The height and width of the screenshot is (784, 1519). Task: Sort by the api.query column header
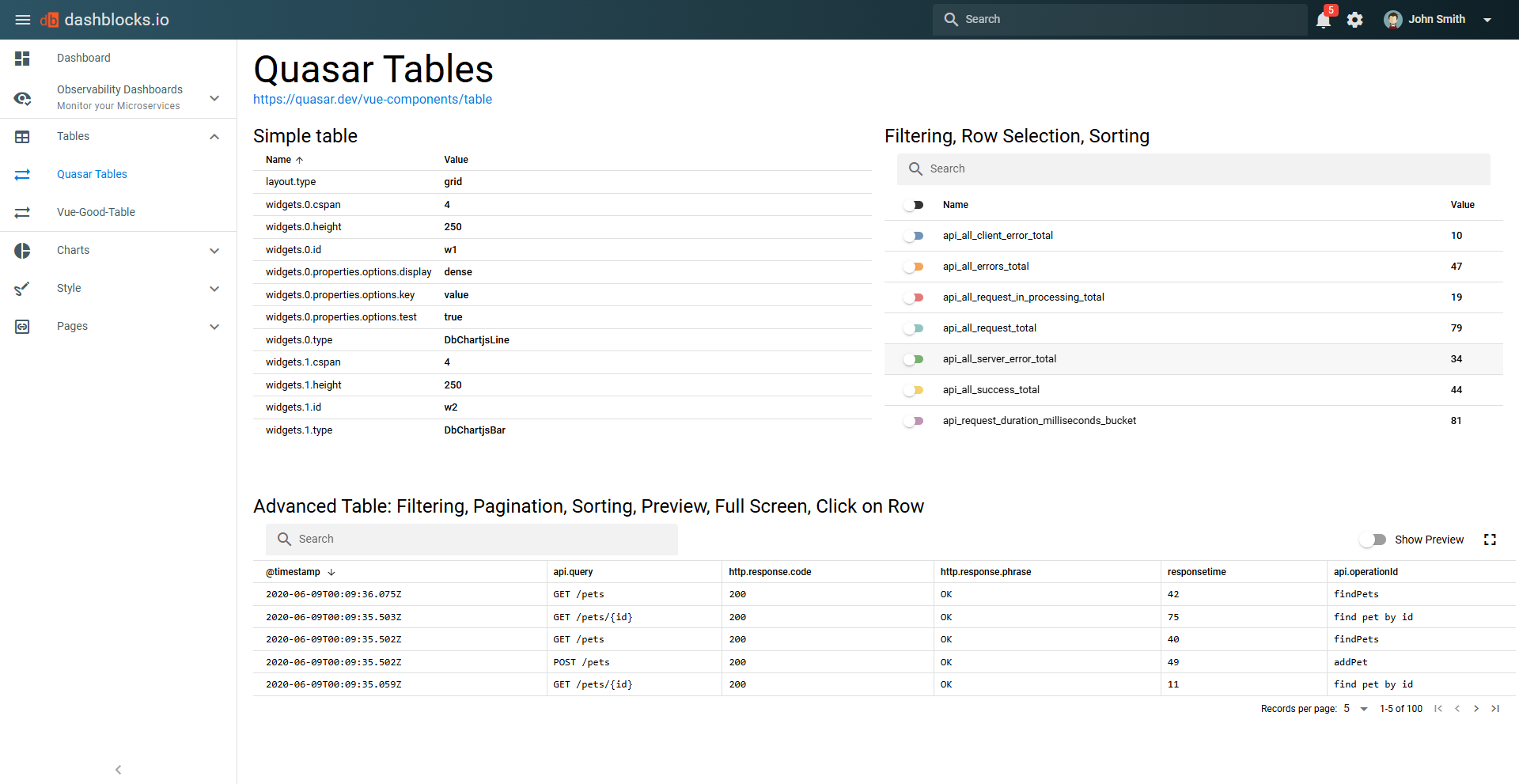(x=573, y=572)
